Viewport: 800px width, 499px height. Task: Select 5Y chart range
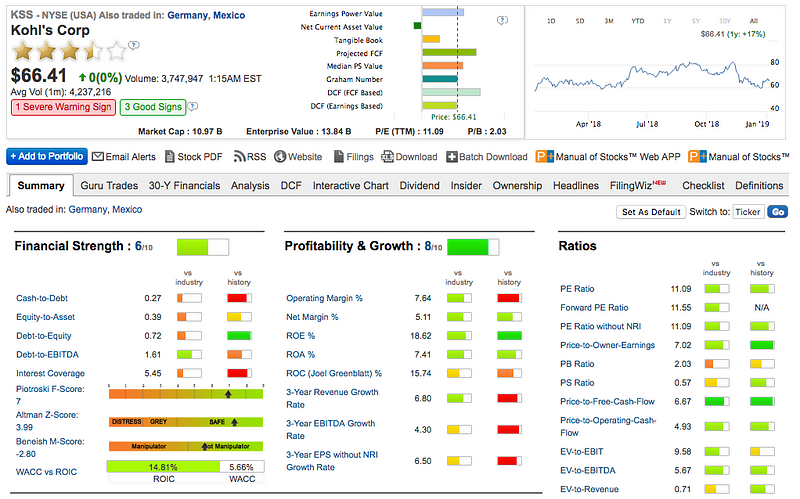point(696,21)
